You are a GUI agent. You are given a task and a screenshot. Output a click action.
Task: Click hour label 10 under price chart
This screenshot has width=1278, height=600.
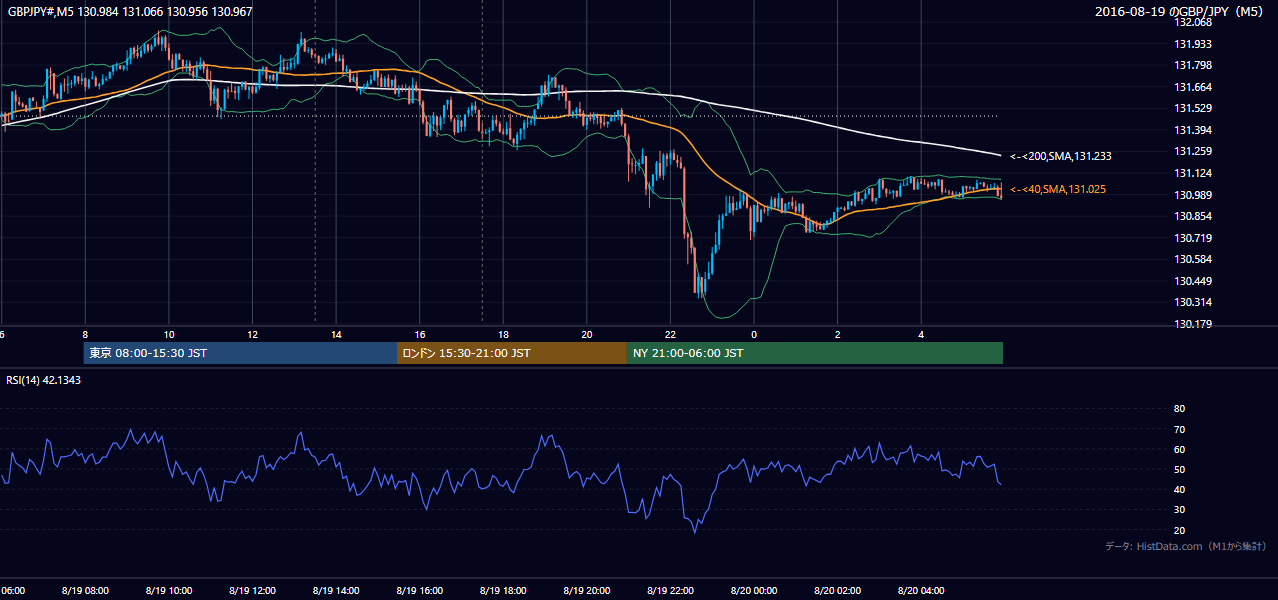click(169, 334)
